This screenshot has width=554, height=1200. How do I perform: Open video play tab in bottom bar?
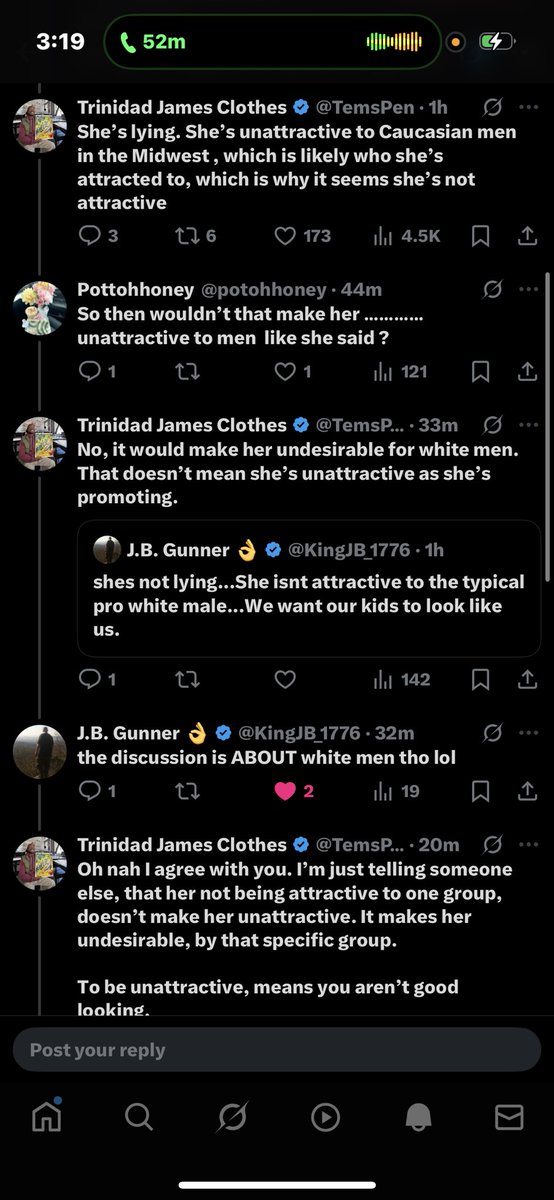coord(325,1117)
